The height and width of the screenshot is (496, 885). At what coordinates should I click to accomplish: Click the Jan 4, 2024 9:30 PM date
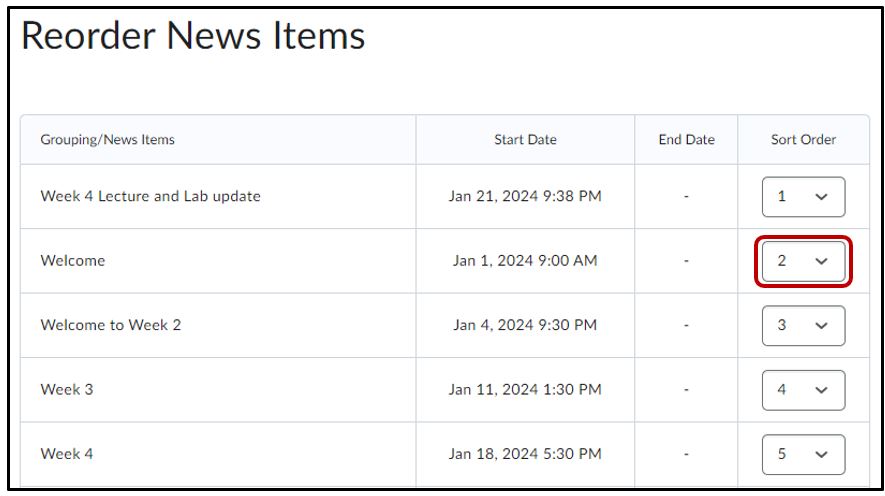525,325
